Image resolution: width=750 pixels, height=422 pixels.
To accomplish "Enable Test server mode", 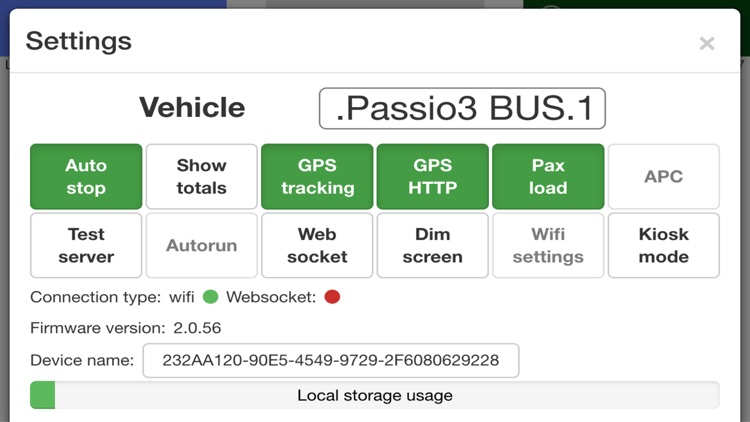I will 86,245.
